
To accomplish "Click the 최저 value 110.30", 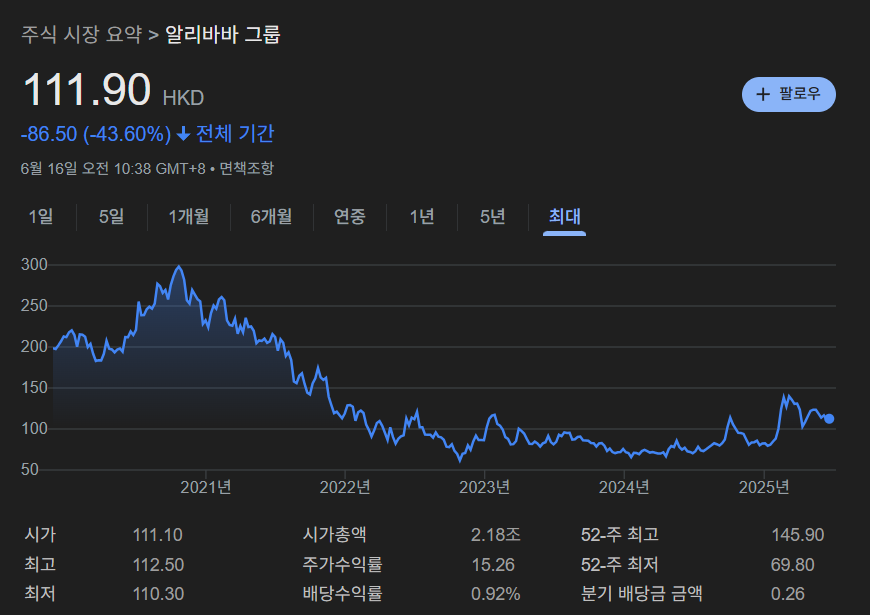I will tap(158, 594).
